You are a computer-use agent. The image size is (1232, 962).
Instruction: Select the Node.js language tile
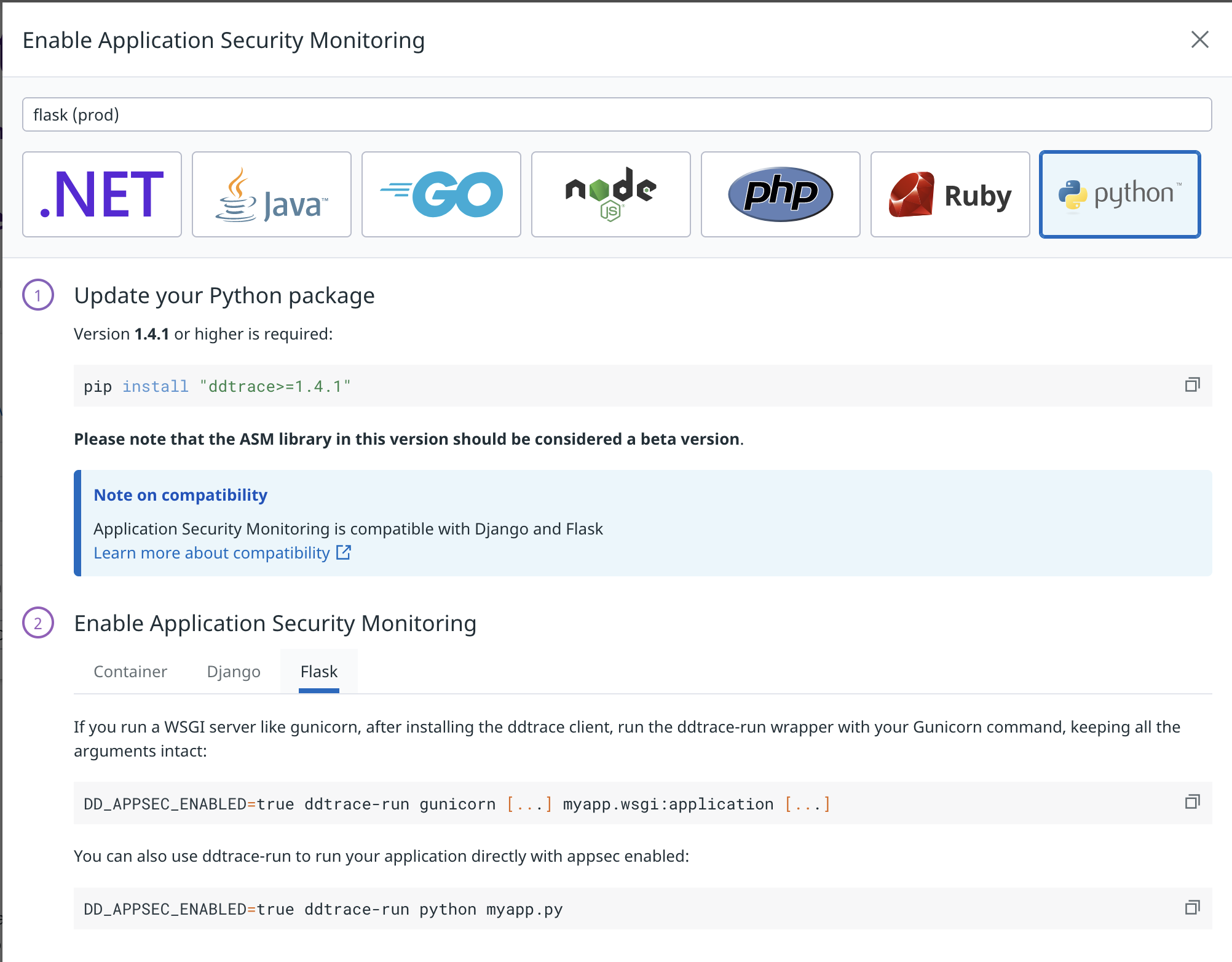(610, 194)
